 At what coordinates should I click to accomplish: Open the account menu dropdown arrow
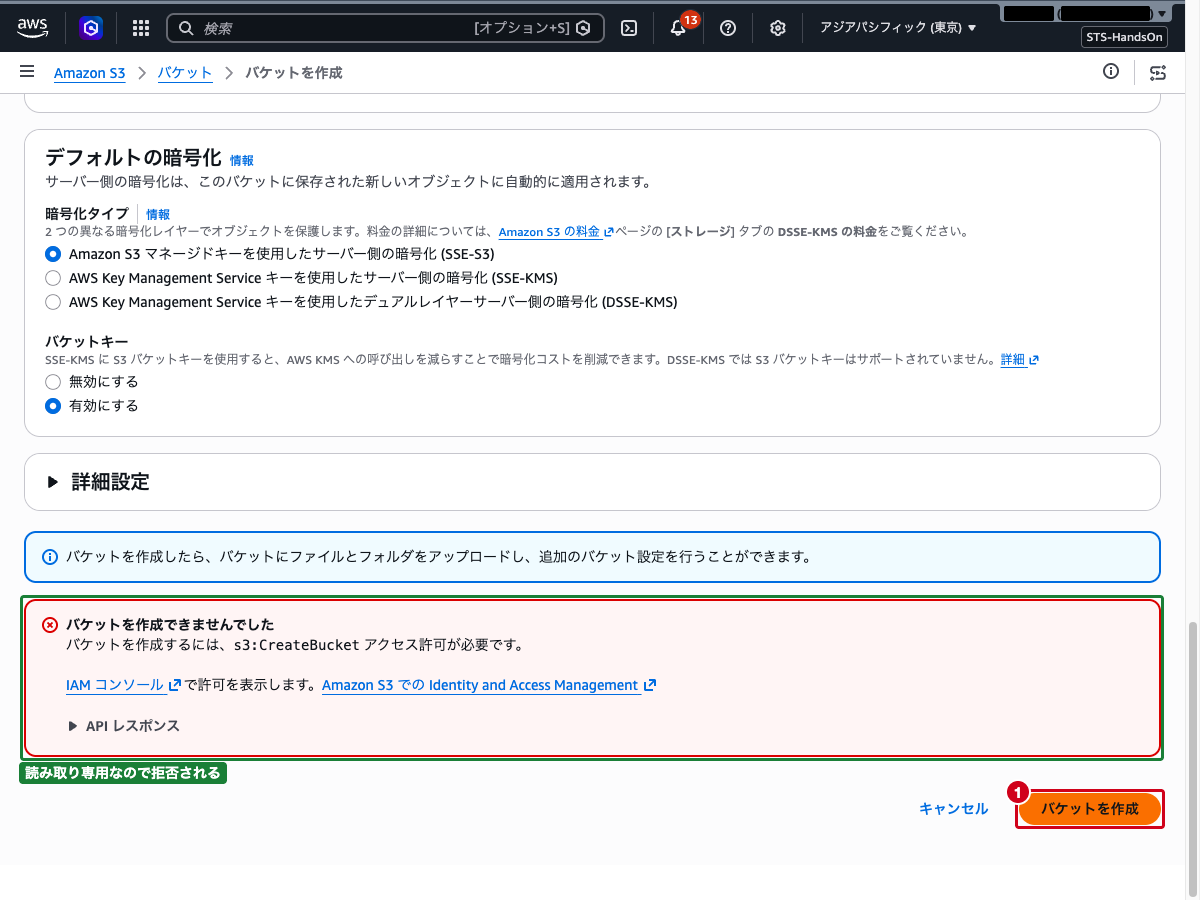(x=1160, y=14)
